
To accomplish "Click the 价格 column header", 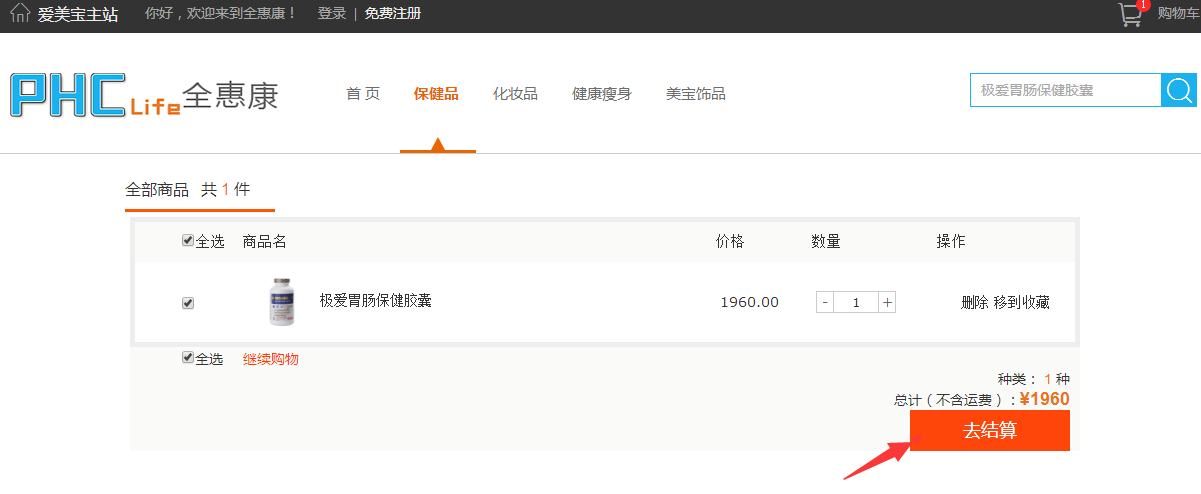I will [730, 242].
